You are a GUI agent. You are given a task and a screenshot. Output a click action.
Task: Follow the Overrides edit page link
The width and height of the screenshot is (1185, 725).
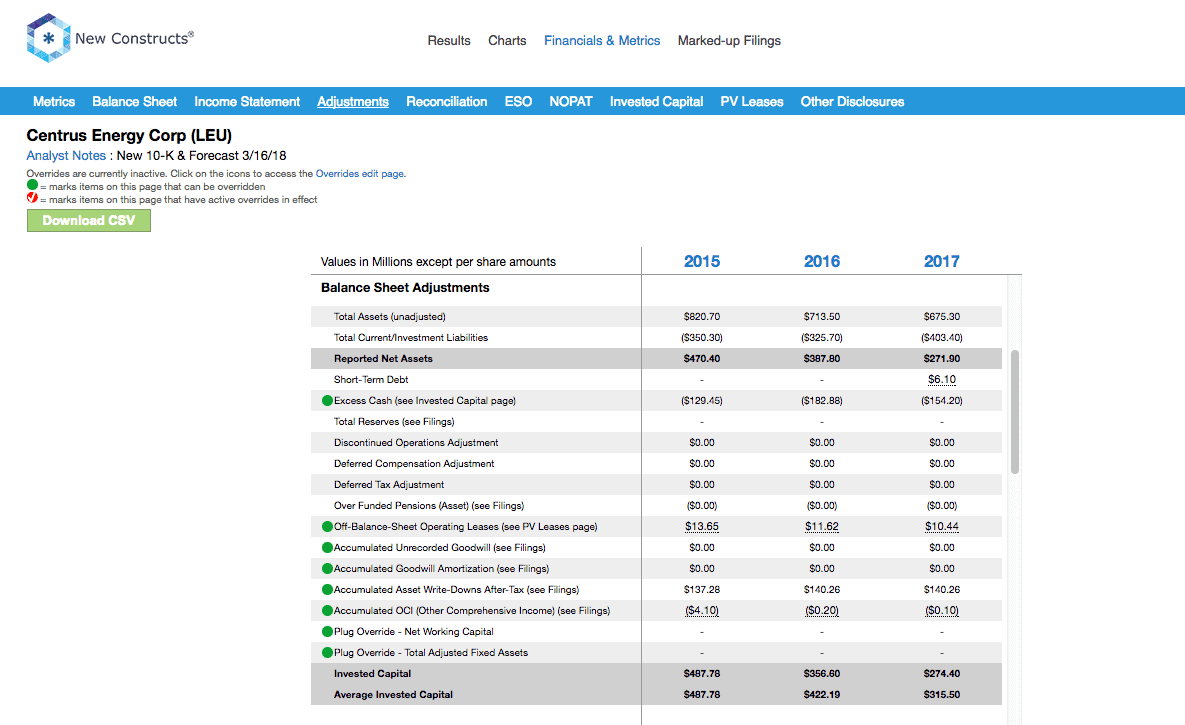click(360, 174)
